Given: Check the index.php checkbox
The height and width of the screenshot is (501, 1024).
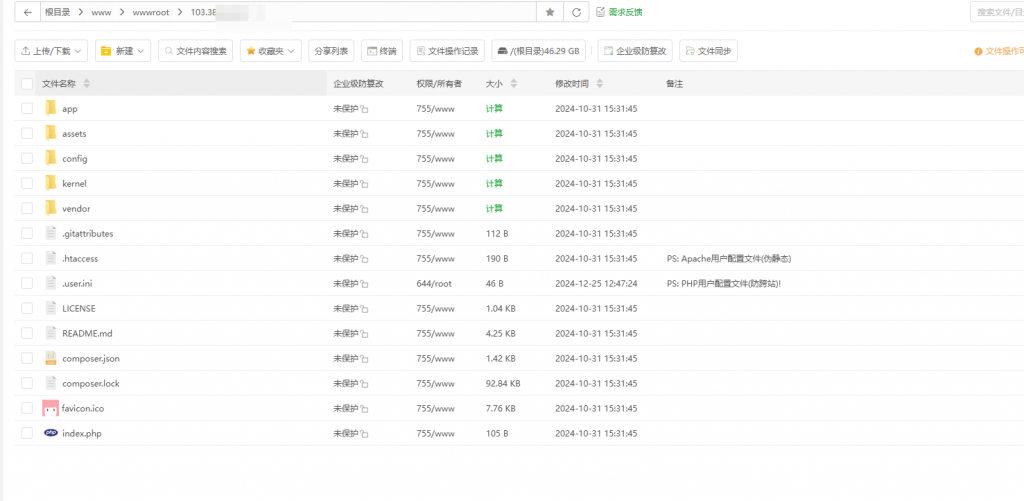Looking at the screenshot, I should pyautogui.click(x=27, y=433).
